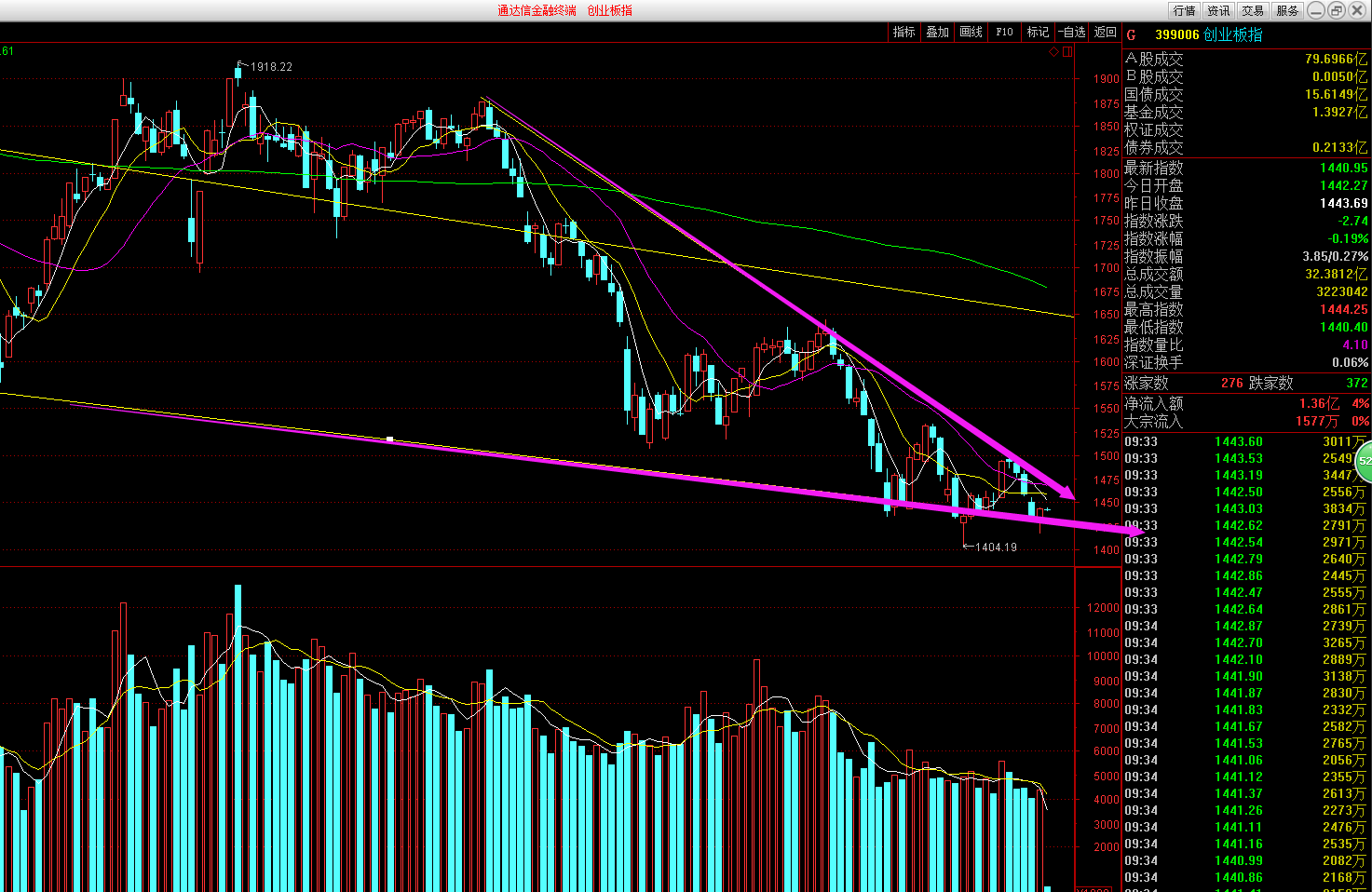This screenshot has height=892, width=1372.
Task: Click the 1600 price axis label
Action: coord(1107,362)
